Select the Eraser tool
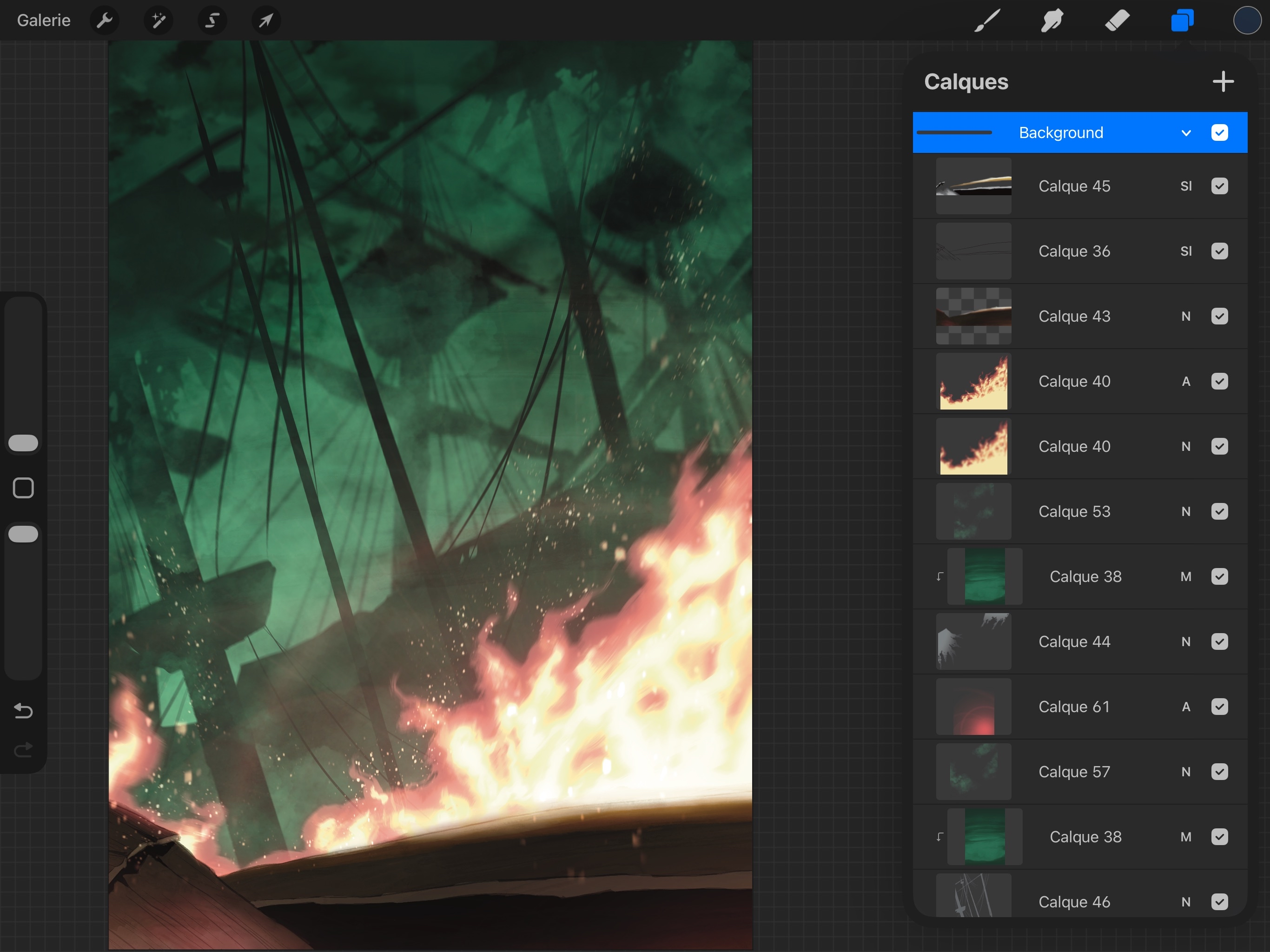The height and width of the screenshot is (952, 1270). click(x=1117, y=20)
